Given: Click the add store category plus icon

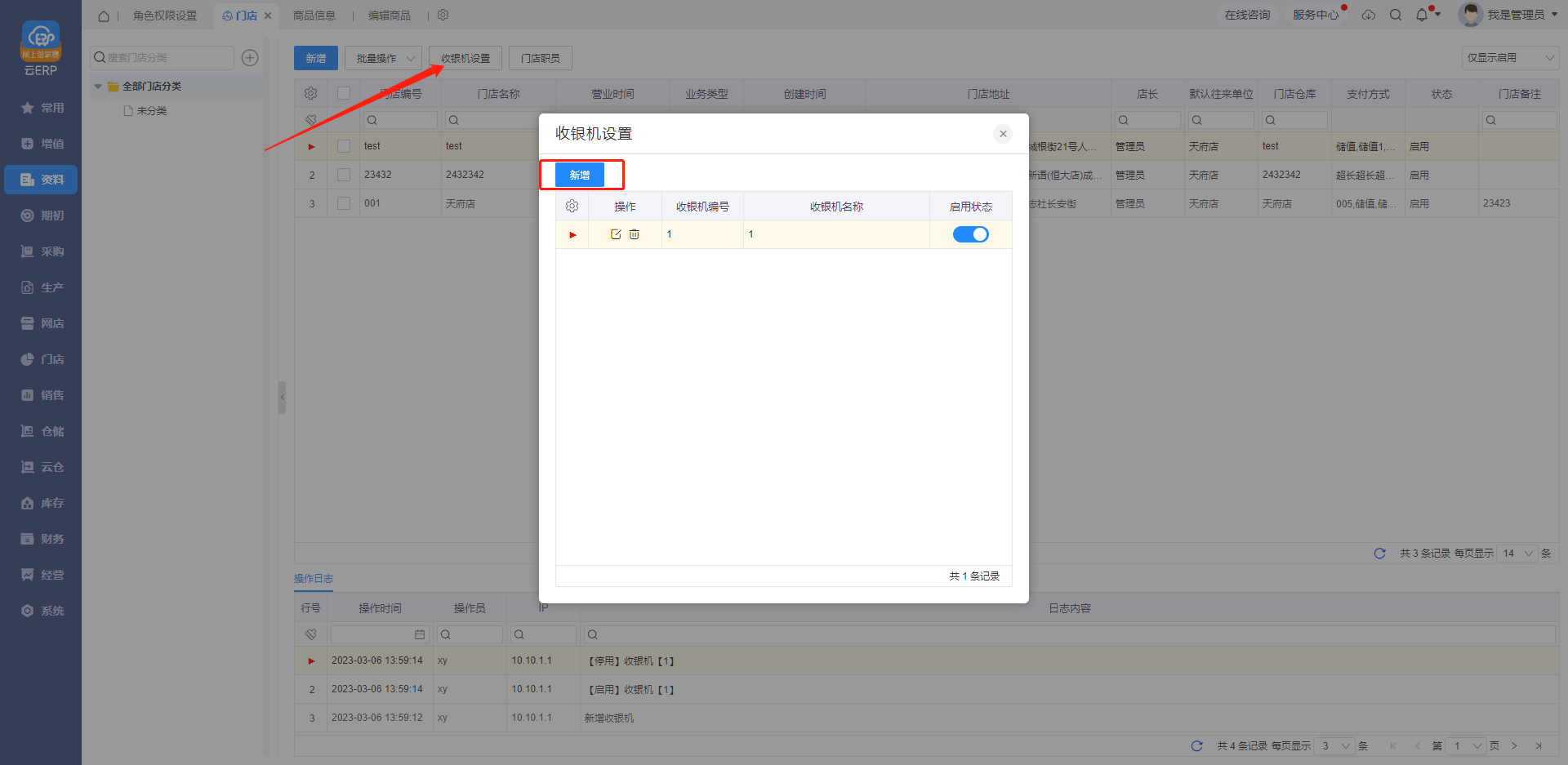Looking at the screenshot, I should [250, 58].
